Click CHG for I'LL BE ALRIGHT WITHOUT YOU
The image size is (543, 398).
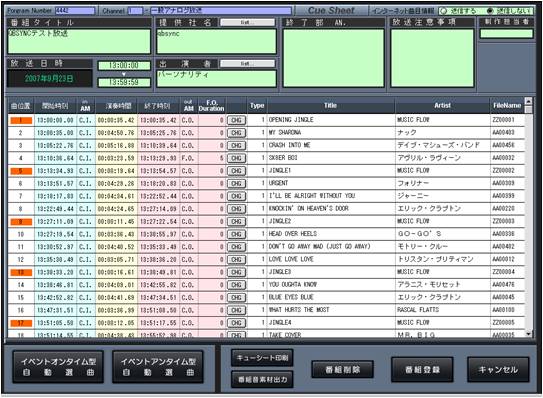pos(236,196)
